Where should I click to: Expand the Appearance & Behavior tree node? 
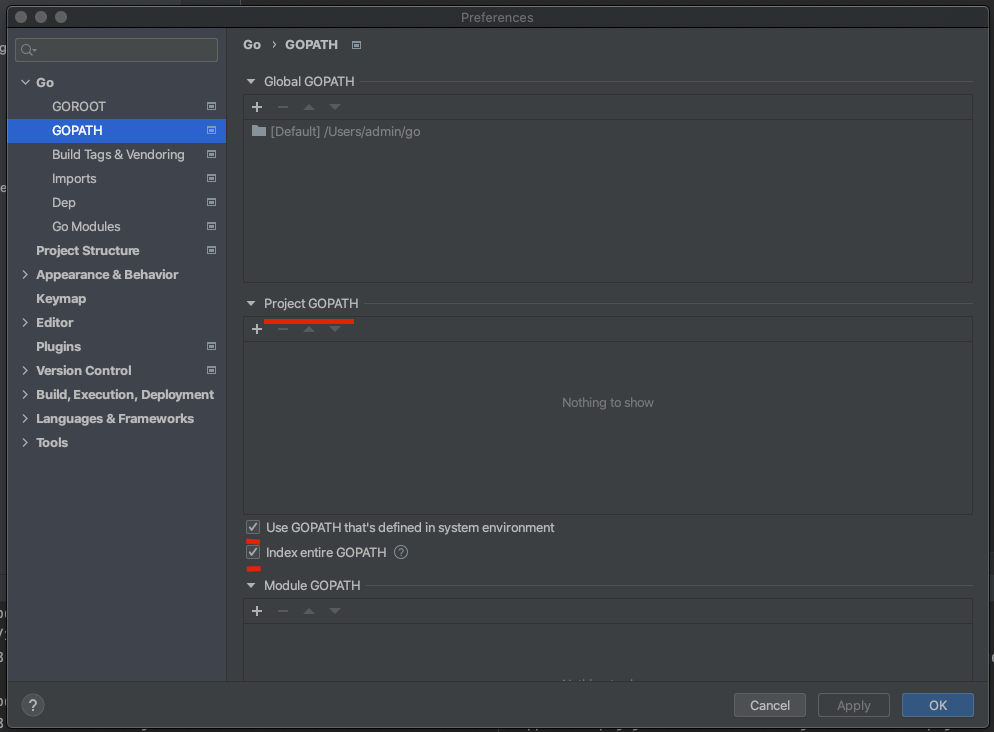(x=25, y=274)
